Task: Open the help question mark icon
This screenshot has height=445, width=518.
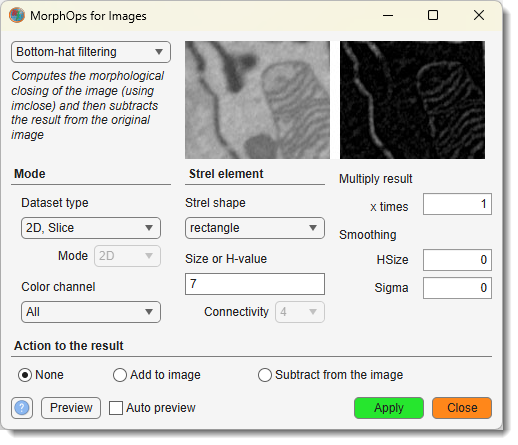Action: point(22,408)
